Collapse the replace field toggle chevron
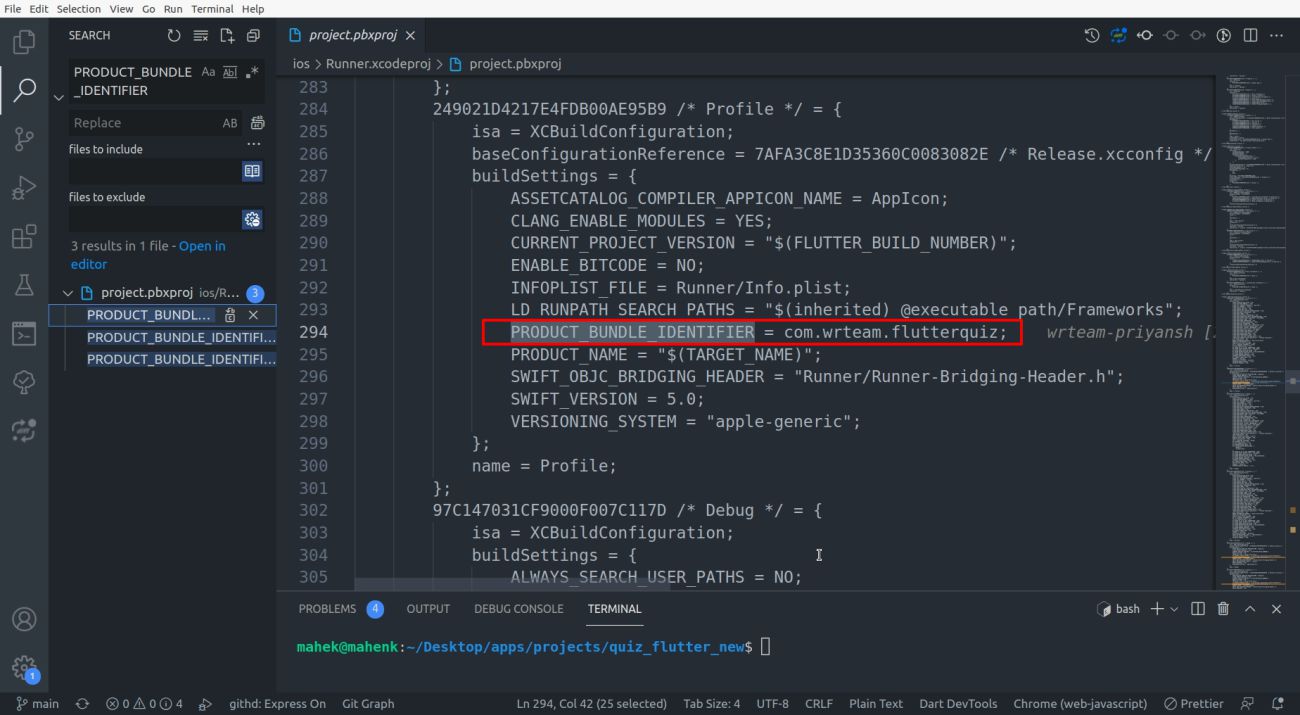The image size is (1300, 715). click(58, 97)
